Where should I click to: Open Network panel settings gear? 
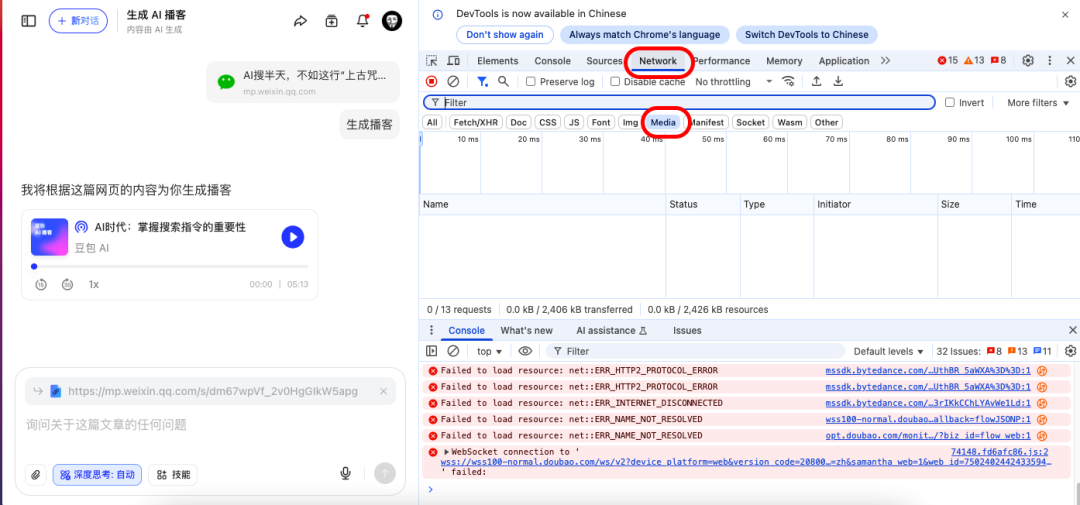[x=1070, y=81]
